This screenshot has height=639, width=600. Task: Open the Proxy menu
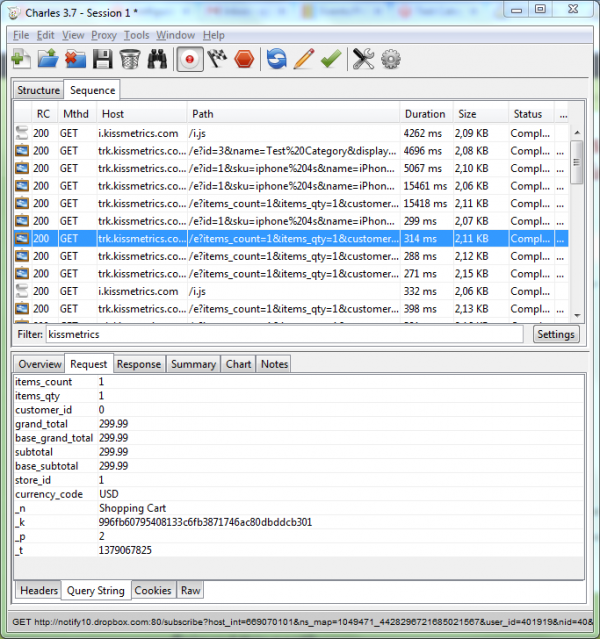(104, 35)
